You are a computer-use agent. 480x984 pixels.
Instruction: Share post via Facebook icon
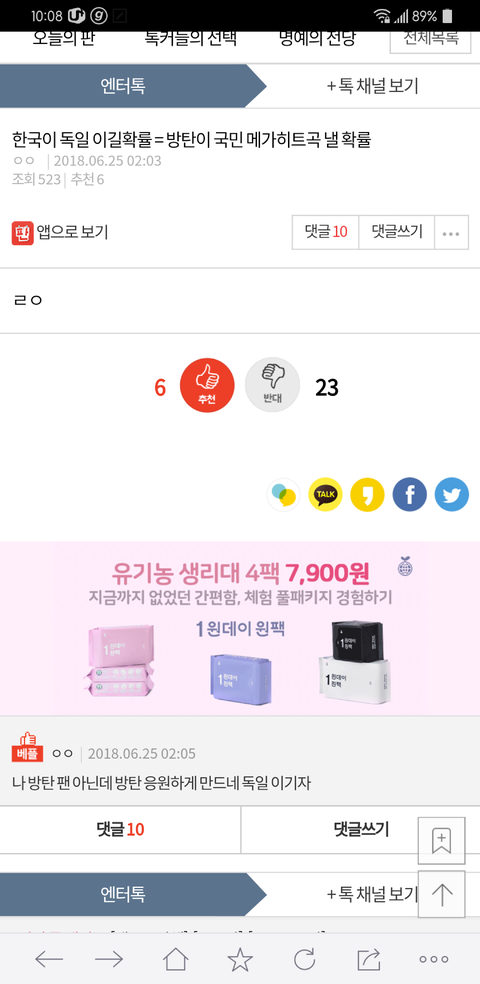point(410,495)
